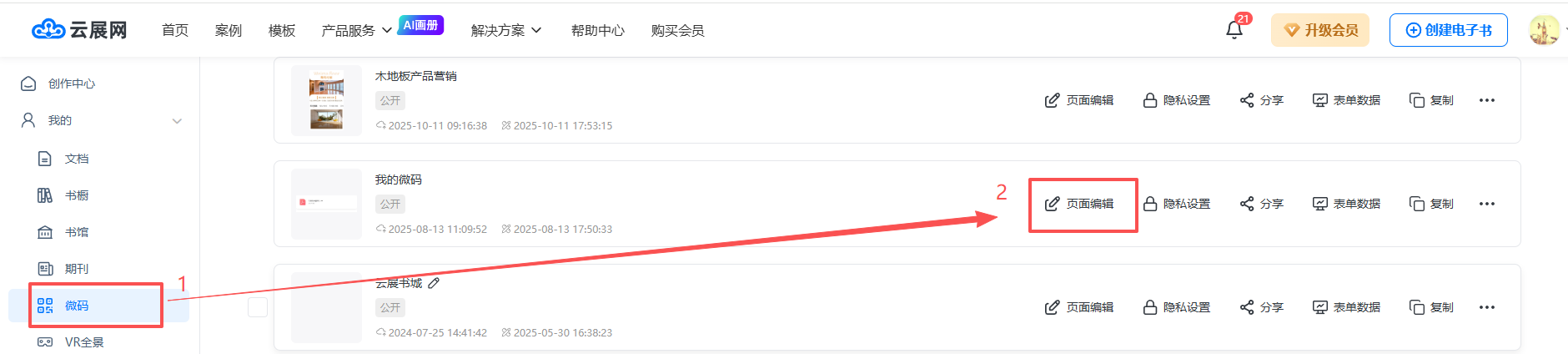This screenshot has width=1568, height=354.
Task: Open 页面编辑 for 我的微码
Action: pyautogui.click(x=1079, y=204)
